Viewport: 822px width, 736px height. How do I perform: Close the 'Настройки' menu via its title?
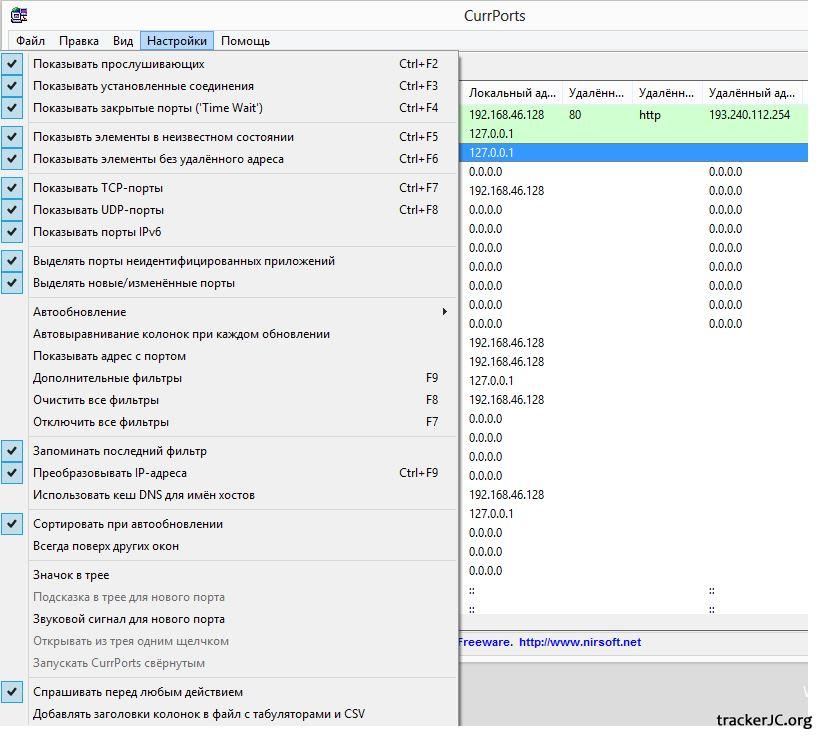(177, 41)
